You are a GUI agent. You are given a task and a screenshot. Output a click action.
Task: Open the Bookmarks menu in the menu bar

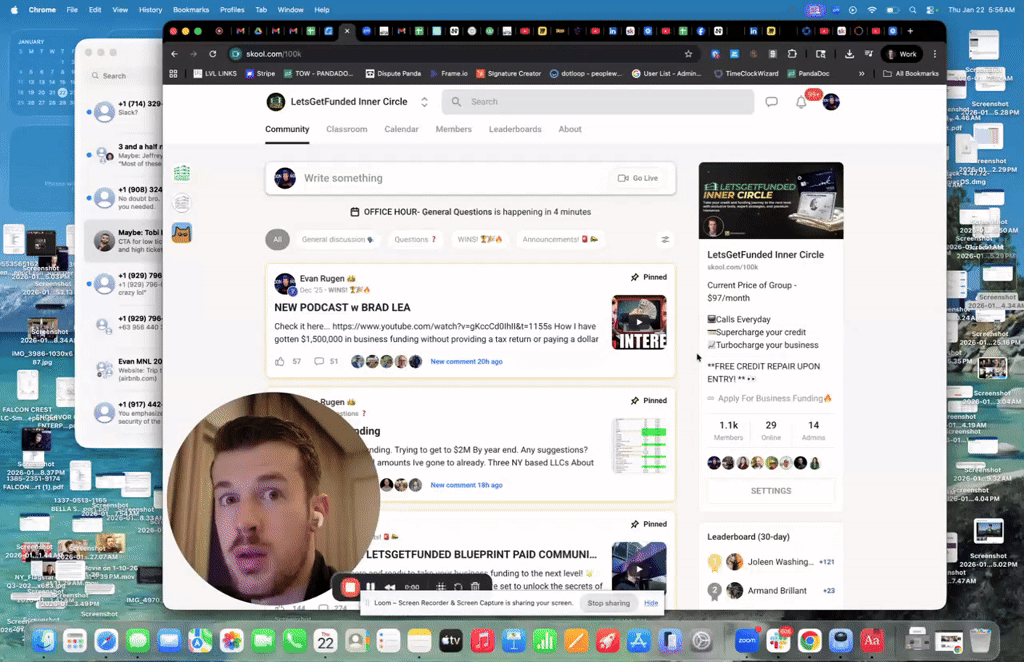tap(191, 10)
